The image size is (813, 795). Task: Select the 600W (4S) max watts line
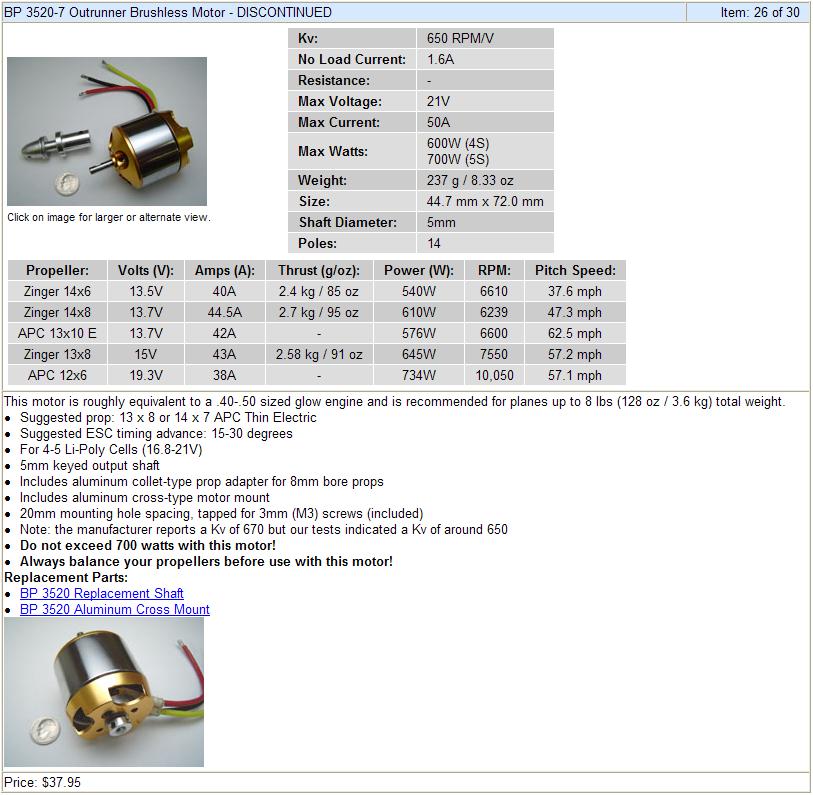[458, 143]
